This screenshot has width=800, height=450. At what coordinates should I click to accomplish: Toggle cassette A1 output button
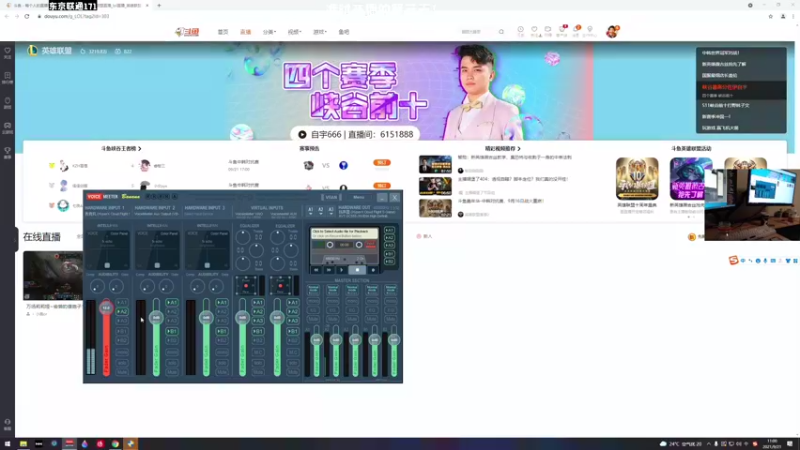[389, 231]
